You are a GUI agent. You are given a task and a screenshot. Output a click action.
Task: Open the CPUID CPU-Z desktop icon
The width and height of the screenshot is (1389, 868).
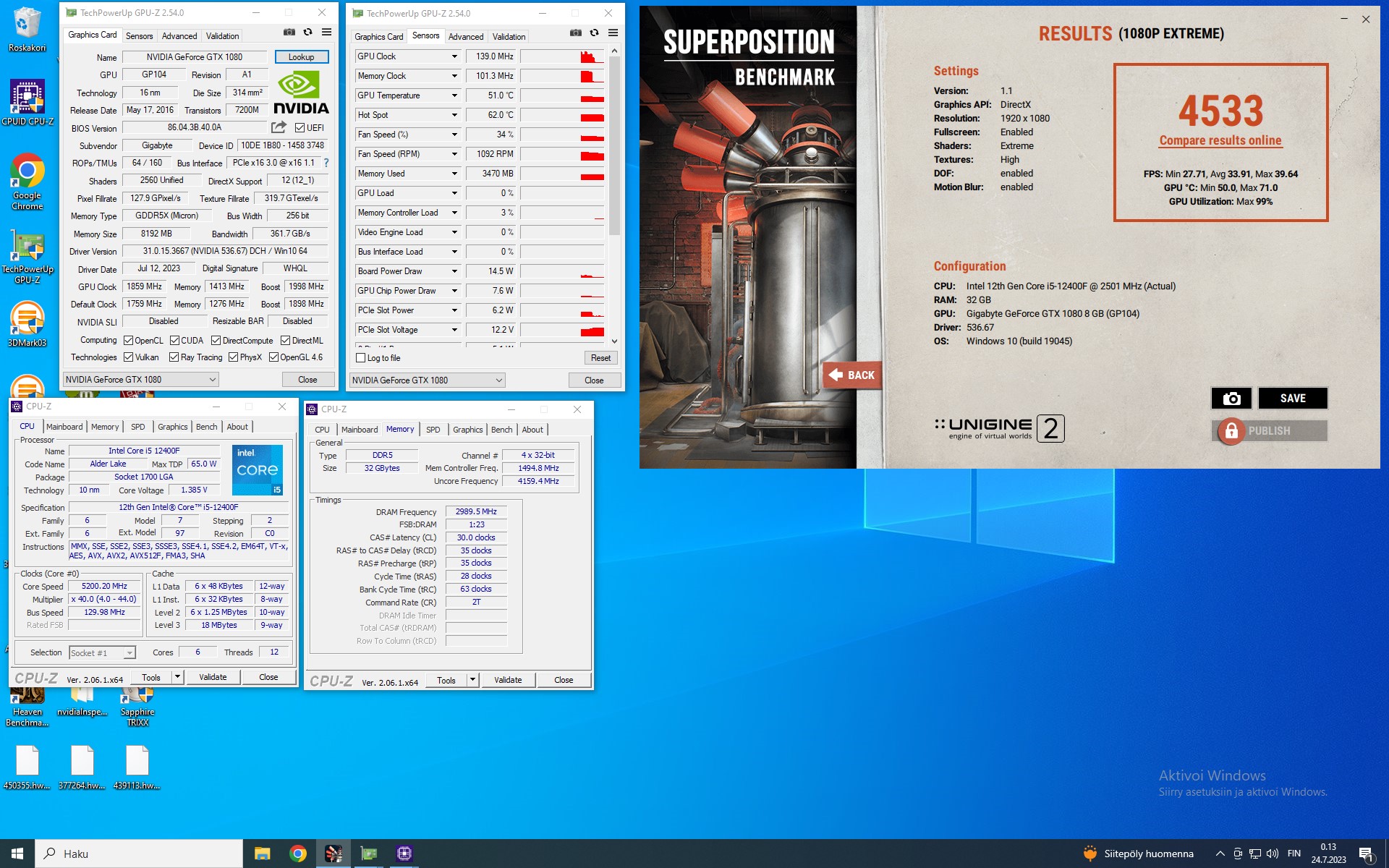[x=27, y=102]
